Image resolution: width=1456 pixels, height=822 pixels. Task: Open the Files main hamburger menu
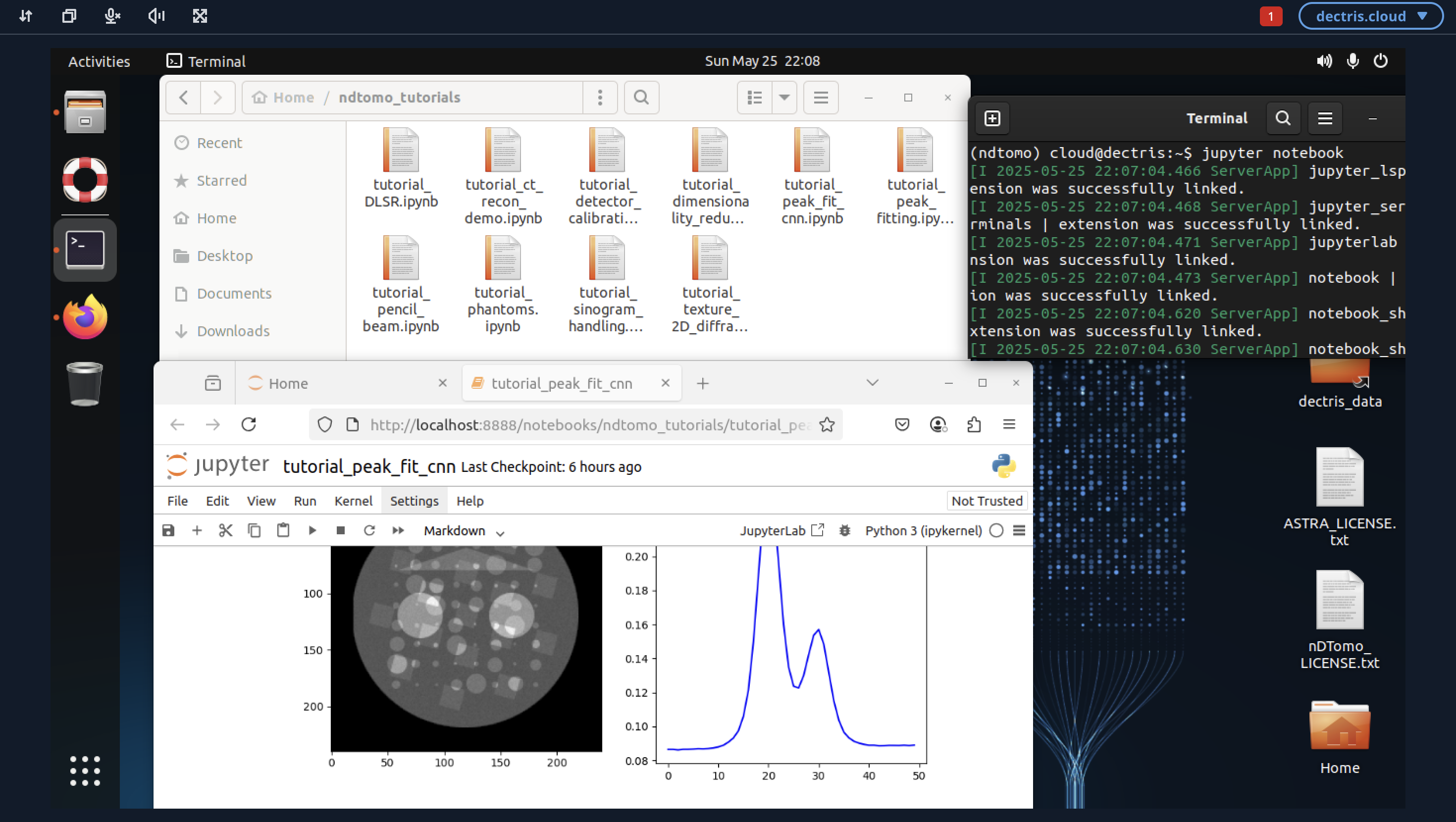tap(821, 97)
